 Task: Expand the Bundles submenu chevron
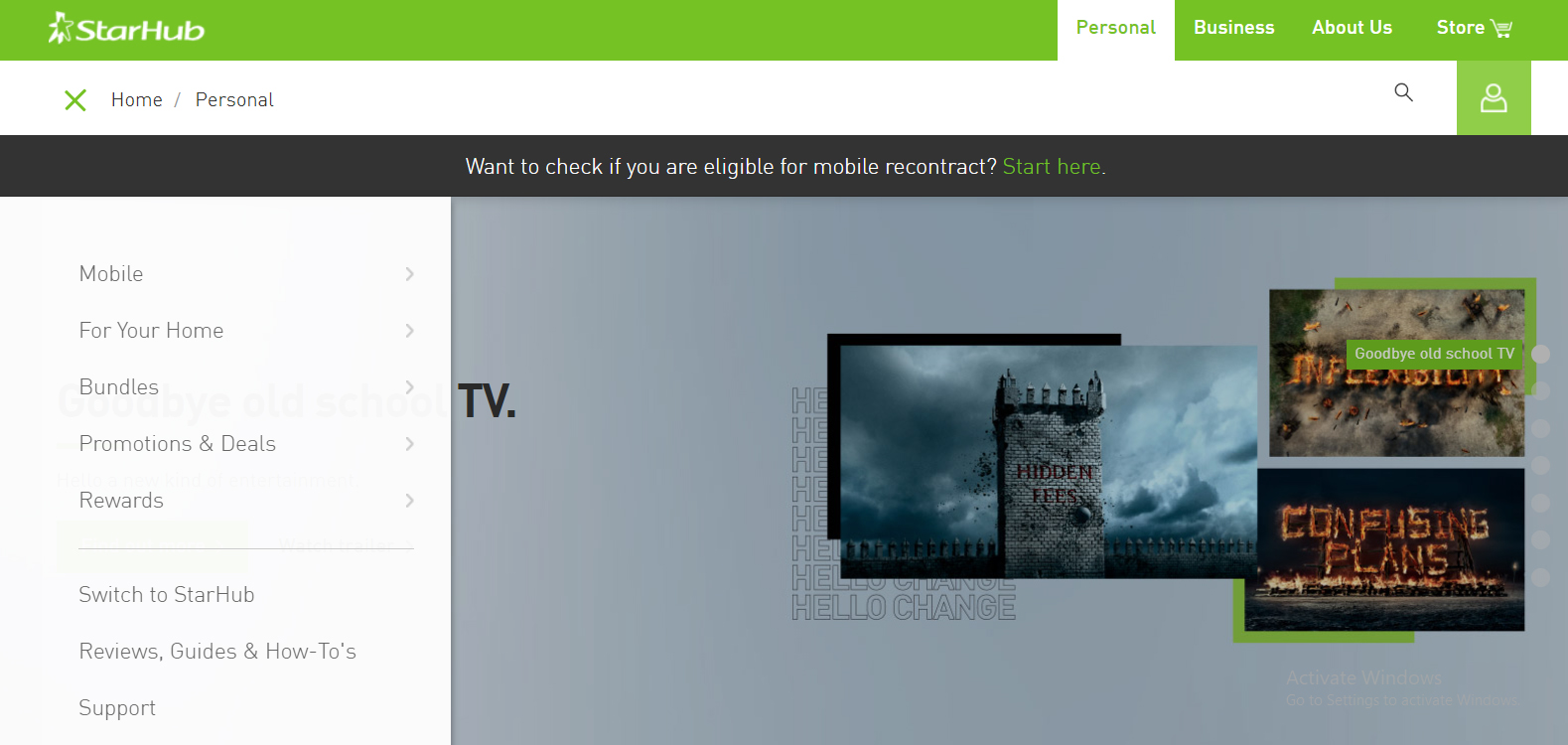tap(409, 387)
